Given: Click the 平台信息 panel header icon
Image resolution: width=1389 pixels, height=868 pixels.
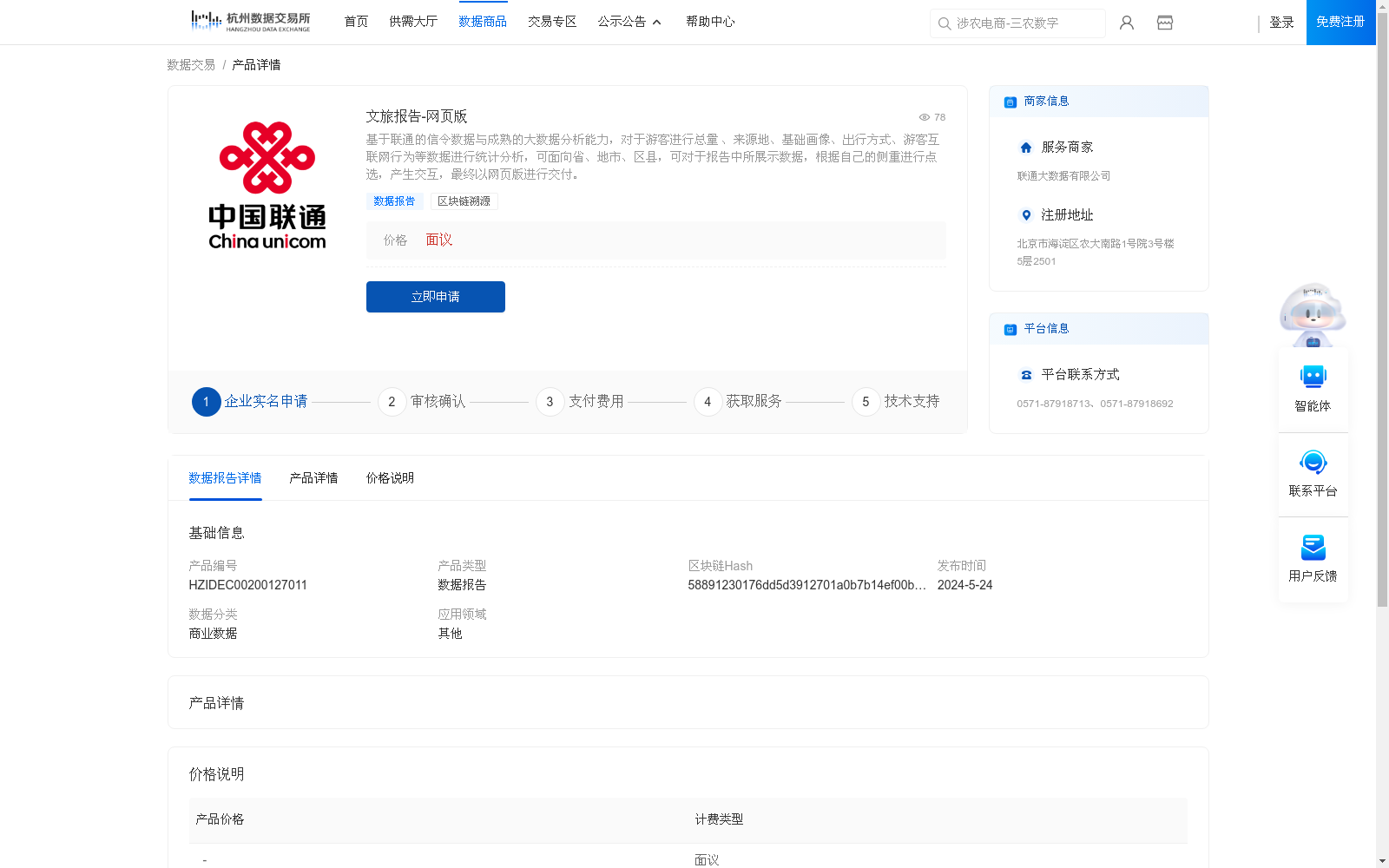Looking at the screenshot, I should [x=1010, y=329].
